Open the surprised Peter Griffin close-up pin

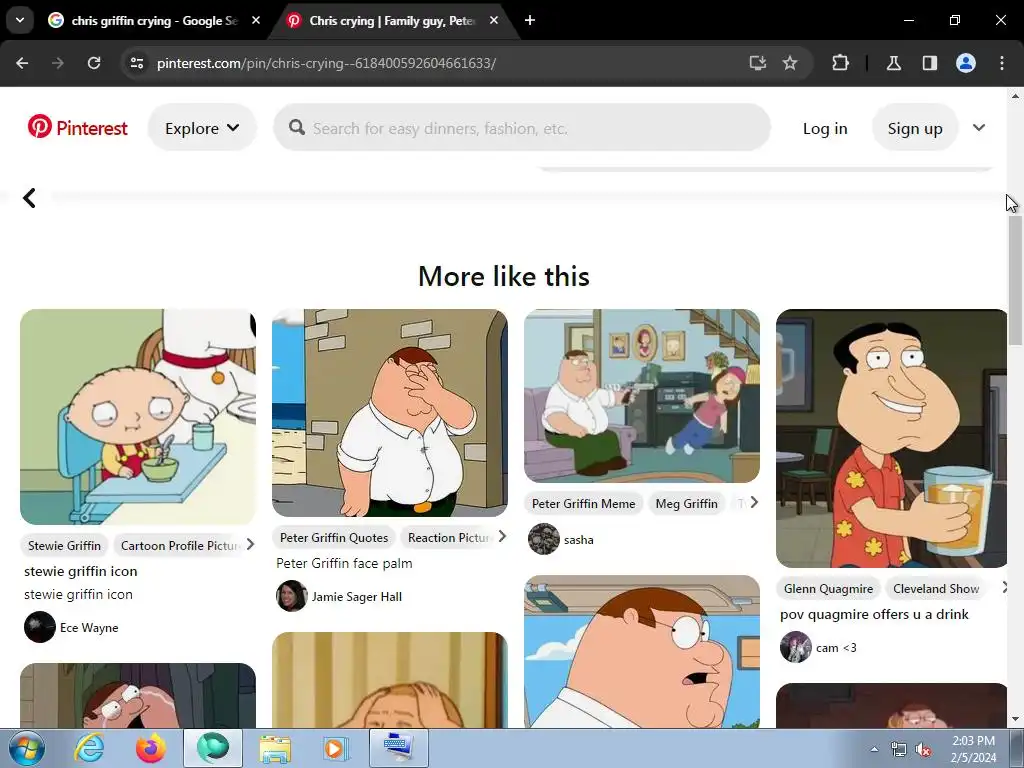click(x=642, y=652)
